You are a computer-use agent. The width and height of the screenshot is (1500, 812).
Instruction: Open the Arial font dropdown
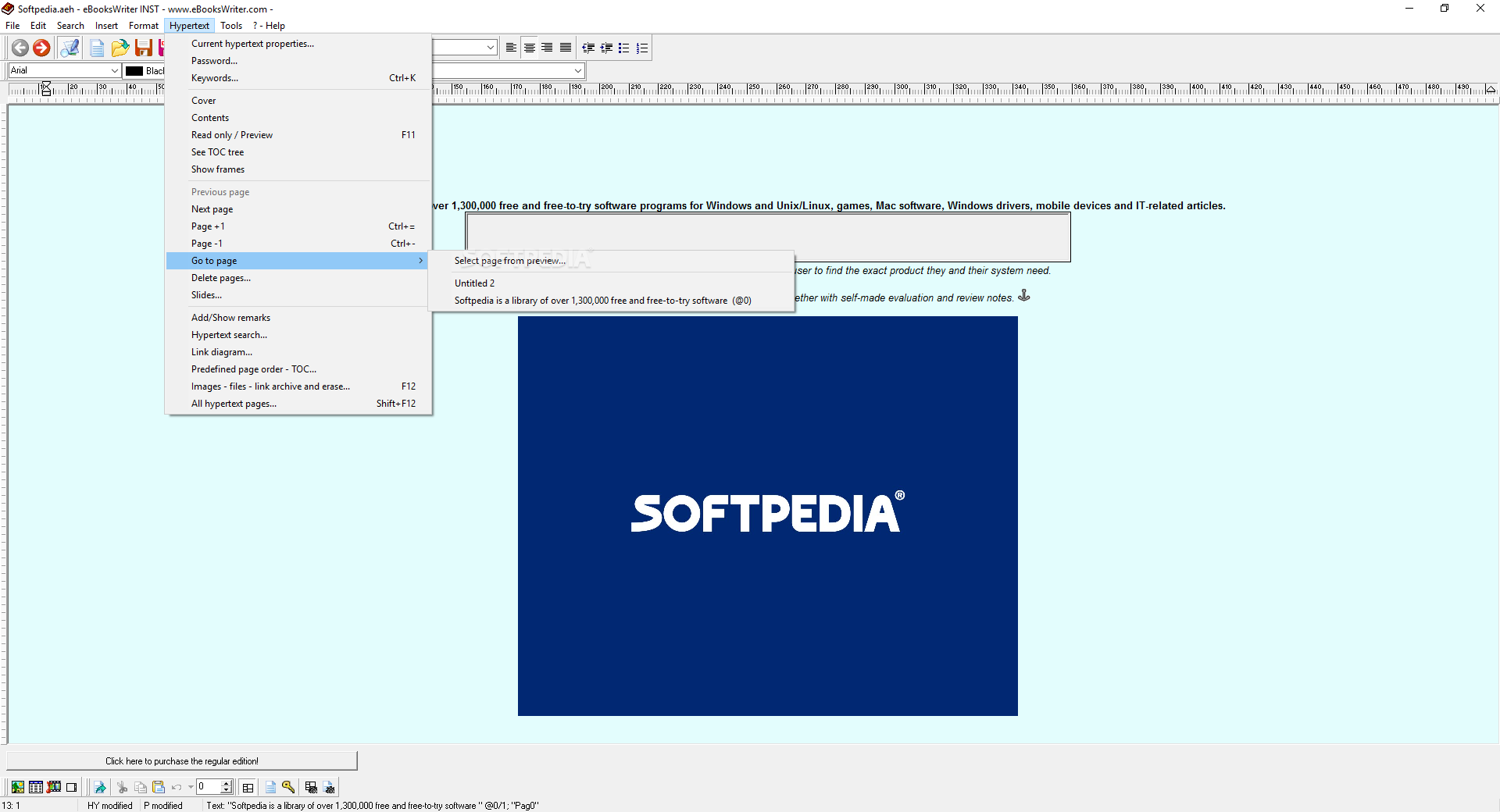[x=114, y=70]
